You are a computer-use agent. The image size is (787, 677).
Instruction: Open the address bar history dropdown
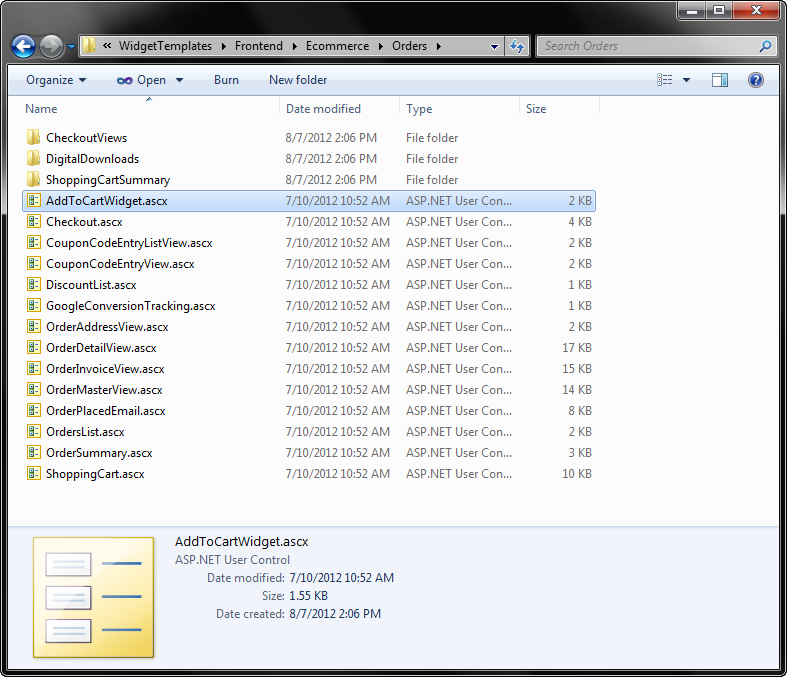click(494, 46)
